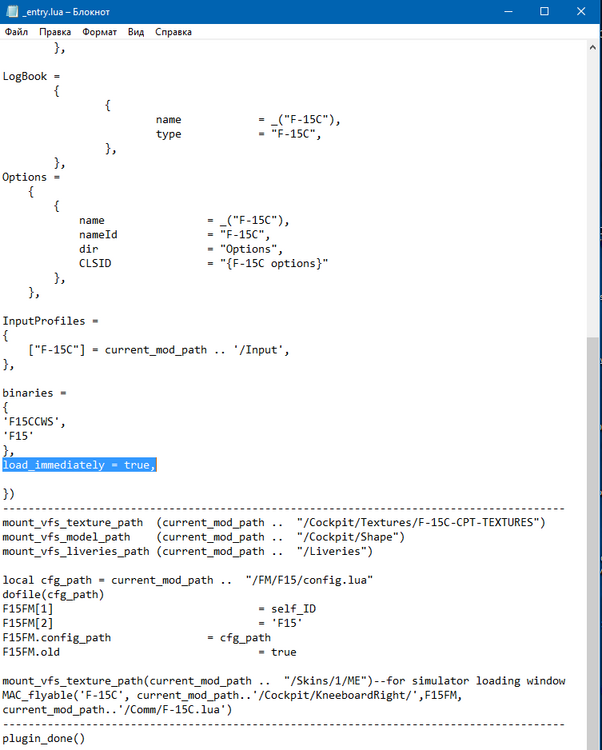
Task: Click the Notepad icon in title bar
Action: point(12,11)
